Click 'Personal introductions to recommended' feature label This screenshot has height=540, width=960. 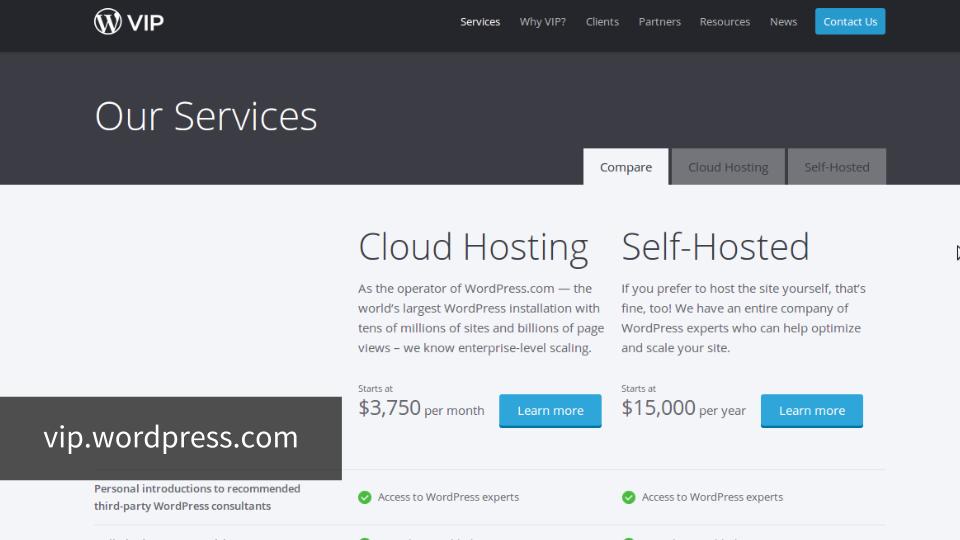pos(197,497)
